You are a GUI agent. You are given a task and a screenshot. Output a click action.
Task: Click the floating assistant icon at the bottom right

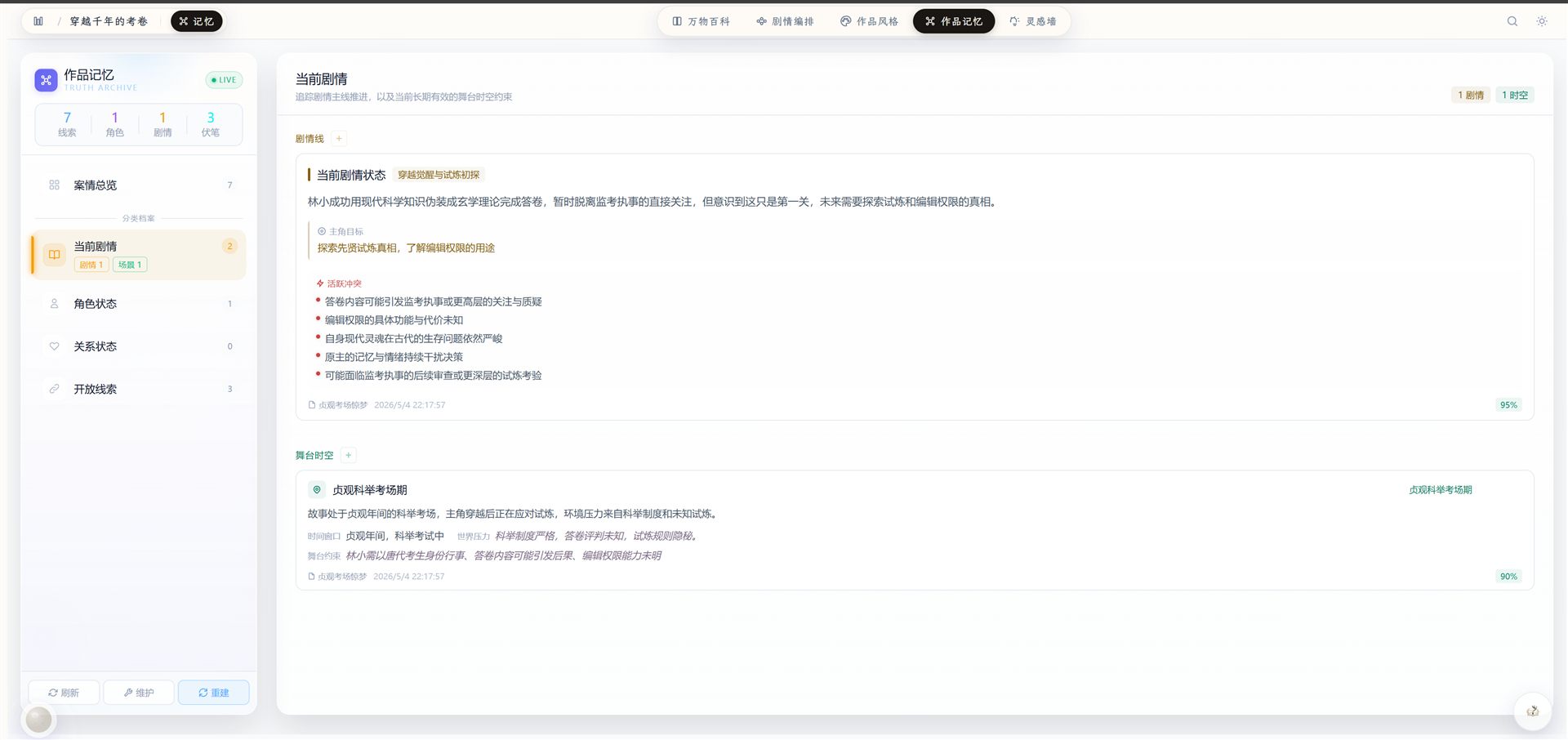point(1533,711)
